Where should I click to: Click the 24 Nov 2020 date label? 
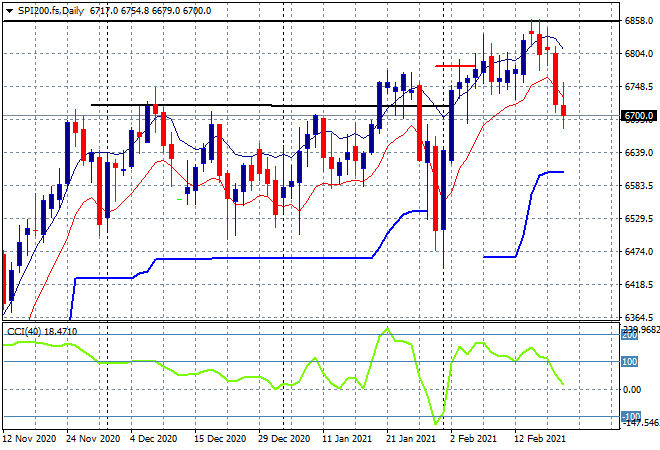pyautogui.click(x=93, y=439)
